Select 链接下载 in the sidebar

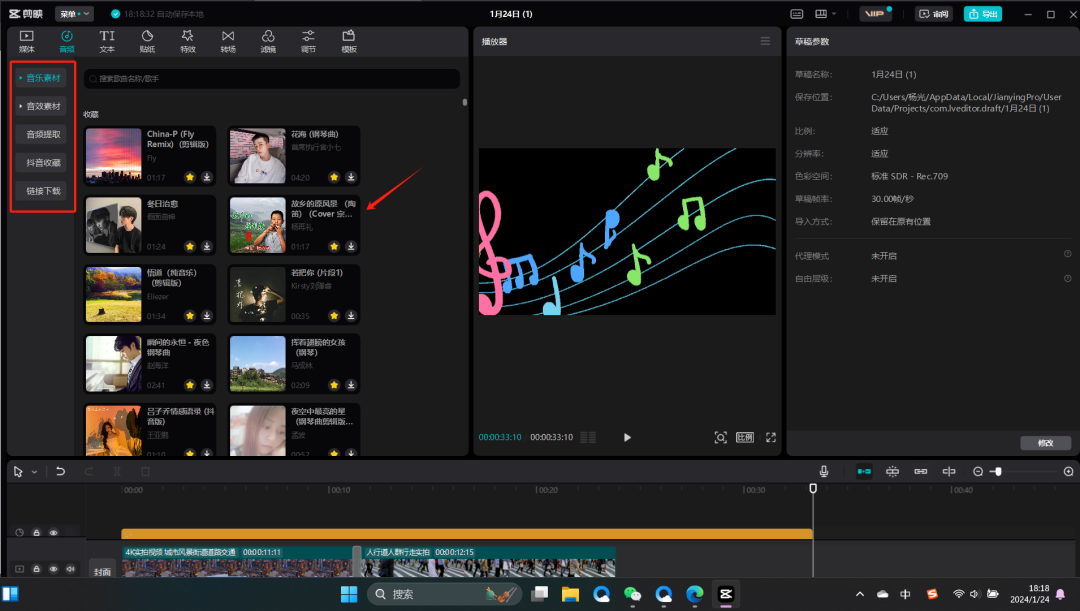41,191
